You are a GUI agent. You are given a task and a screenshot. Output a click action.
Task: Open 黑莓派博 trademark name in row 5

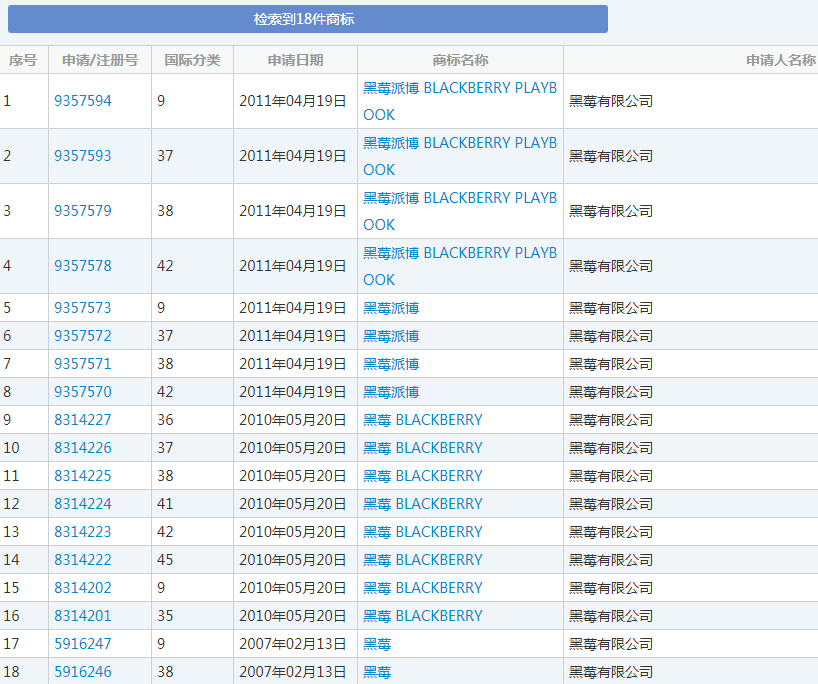click(389, 307)
